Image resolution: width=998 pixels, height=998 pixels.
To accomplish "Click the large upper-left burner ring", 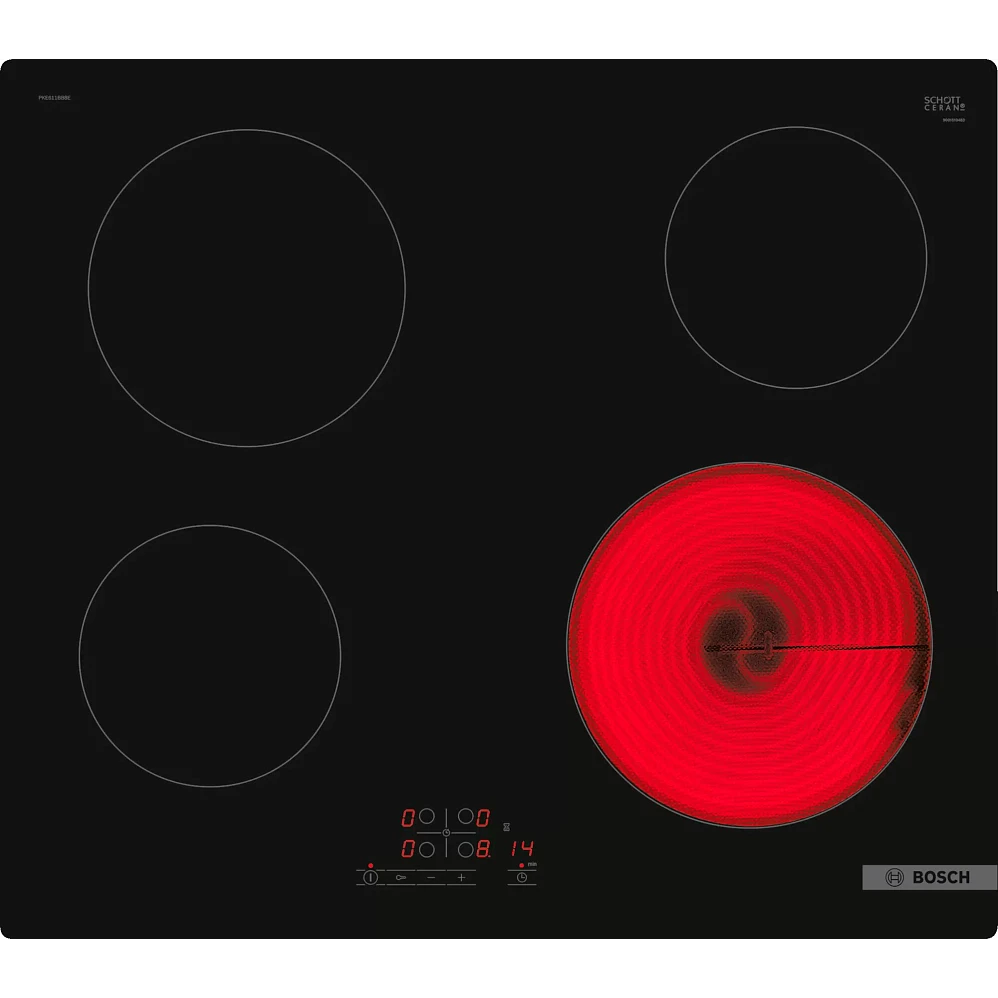I will 246,288.
